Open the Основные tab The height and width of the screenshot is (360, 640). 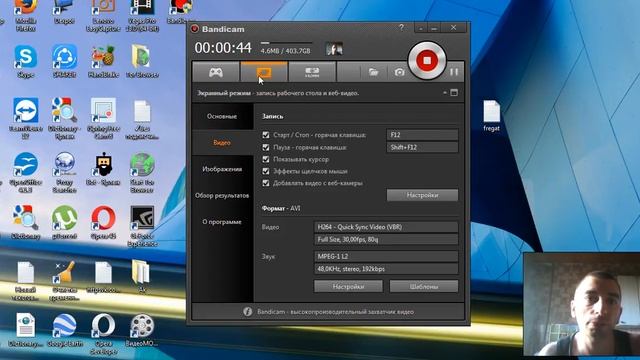(x=222, y=116)
